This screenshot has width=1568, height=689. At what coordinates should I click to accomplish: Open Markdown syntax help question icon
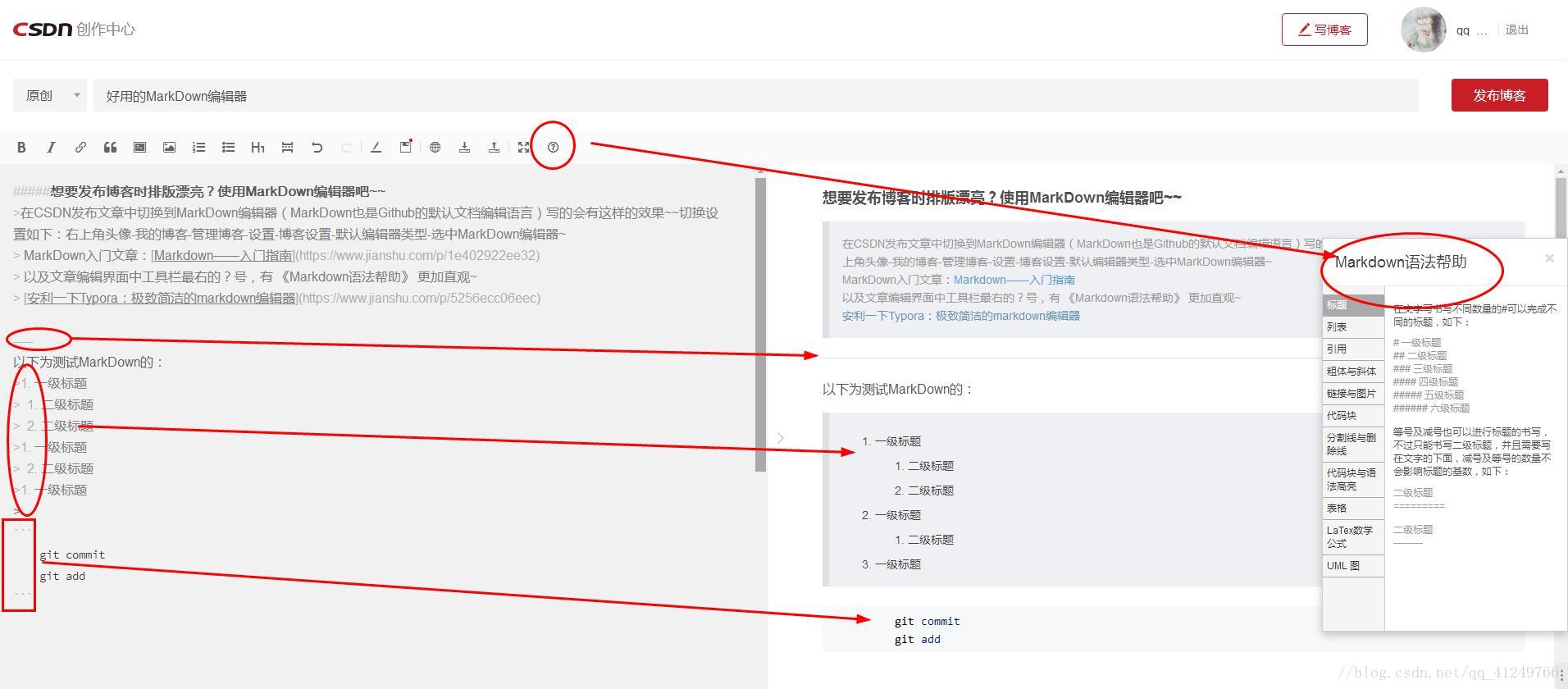553,148
